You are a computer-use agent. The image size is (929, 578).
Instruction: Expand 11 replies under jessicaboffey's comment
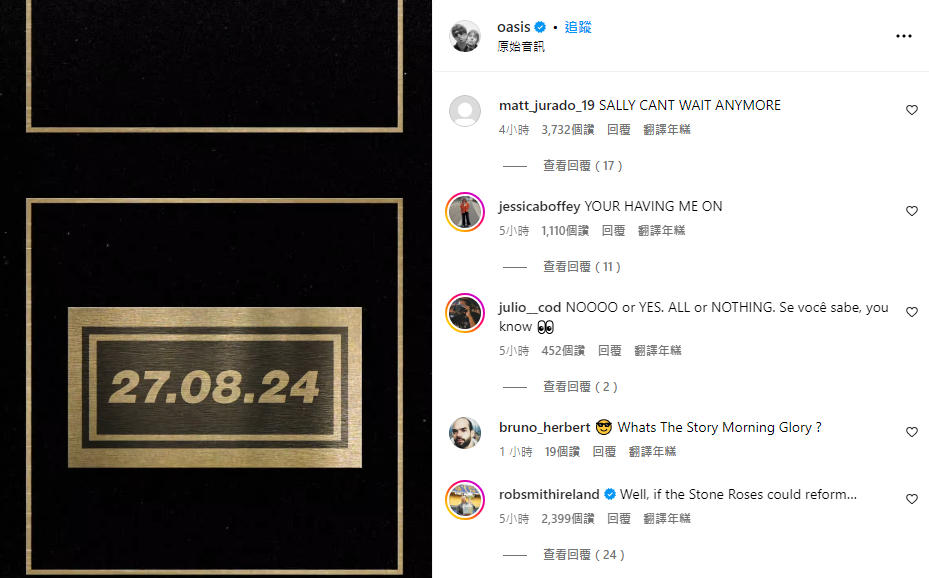click(x=582, y=267)
